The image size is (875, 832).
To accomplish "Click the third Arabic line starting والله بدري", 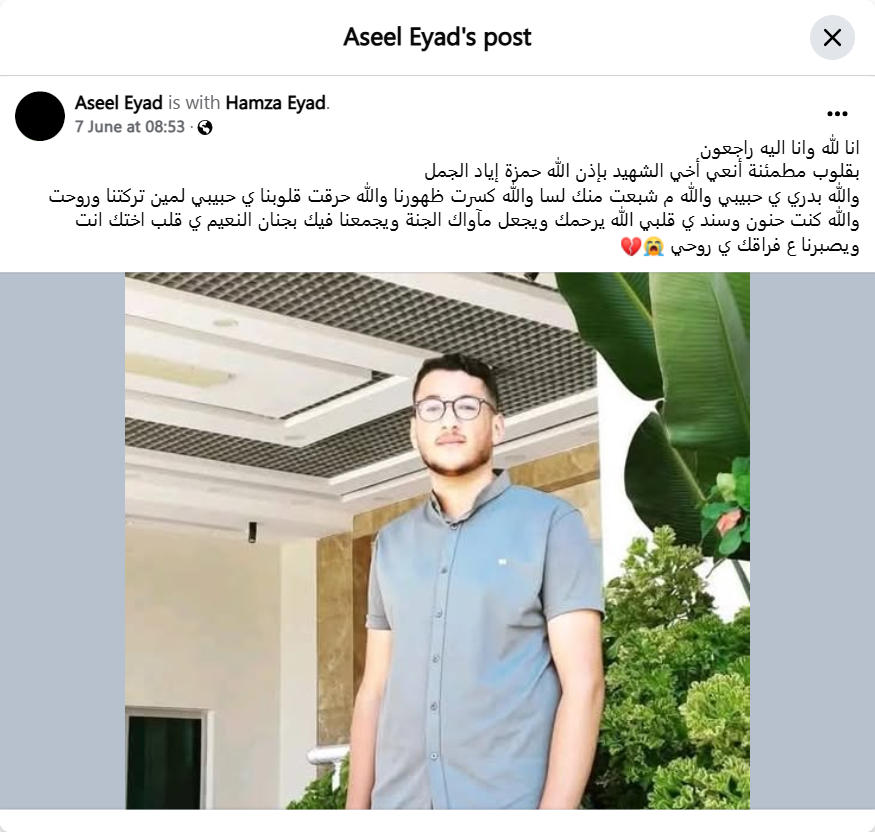I will tap(454, 196).
